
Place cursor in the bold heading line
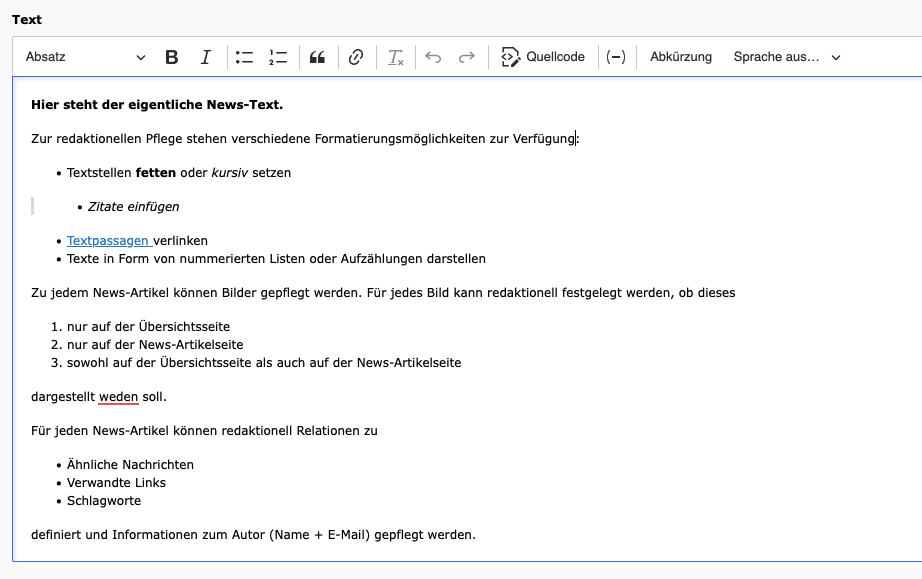click(157, 104)
